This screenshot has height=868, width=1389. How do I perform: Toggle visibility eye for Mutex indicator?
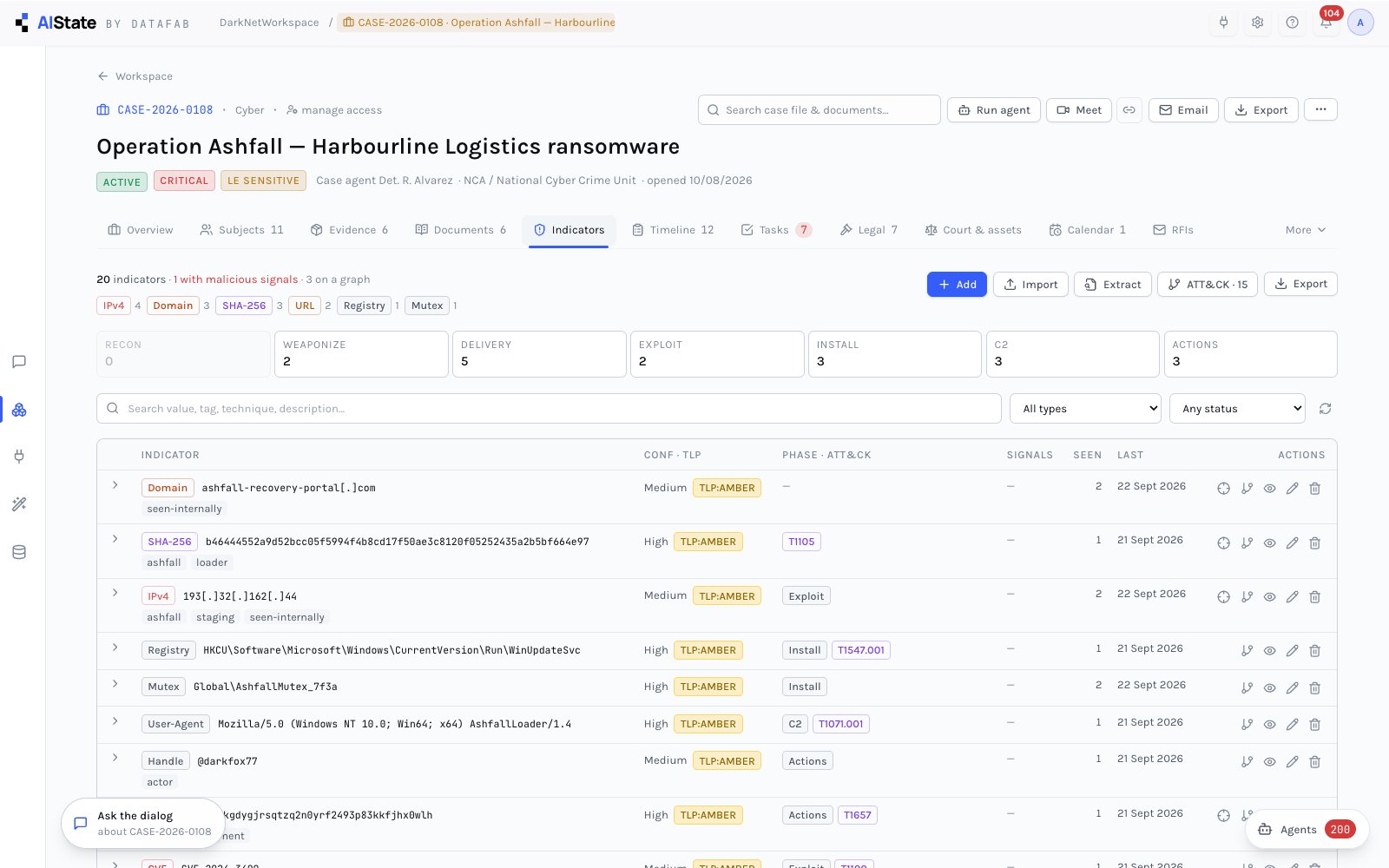1269,687
